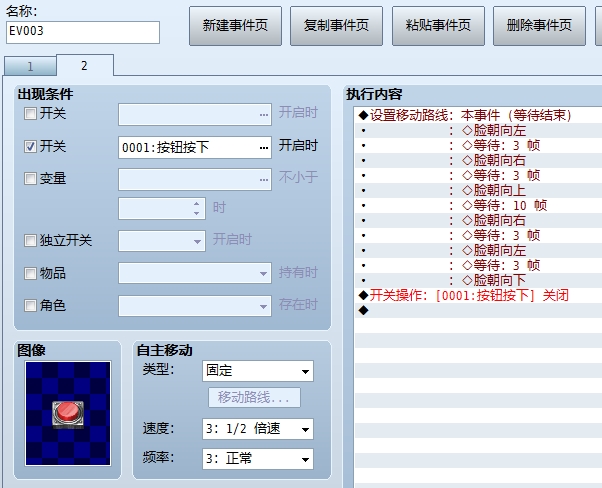Screen dimensions: 602x488
Task: Open the 频率 dropdown showing 正常
Action: (x=258, y=459)
